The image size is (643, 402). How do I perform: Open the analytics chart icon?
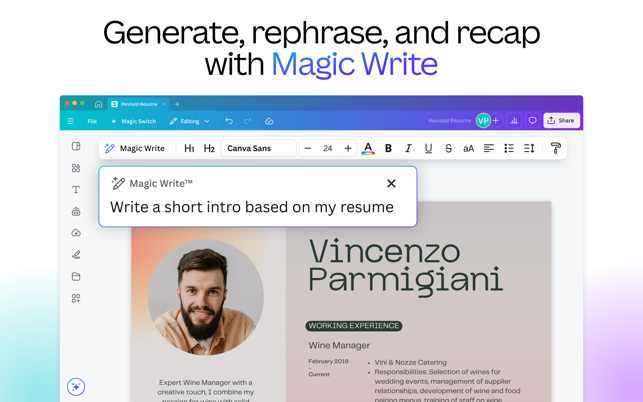pyautogui.click(x=514, y=121)
